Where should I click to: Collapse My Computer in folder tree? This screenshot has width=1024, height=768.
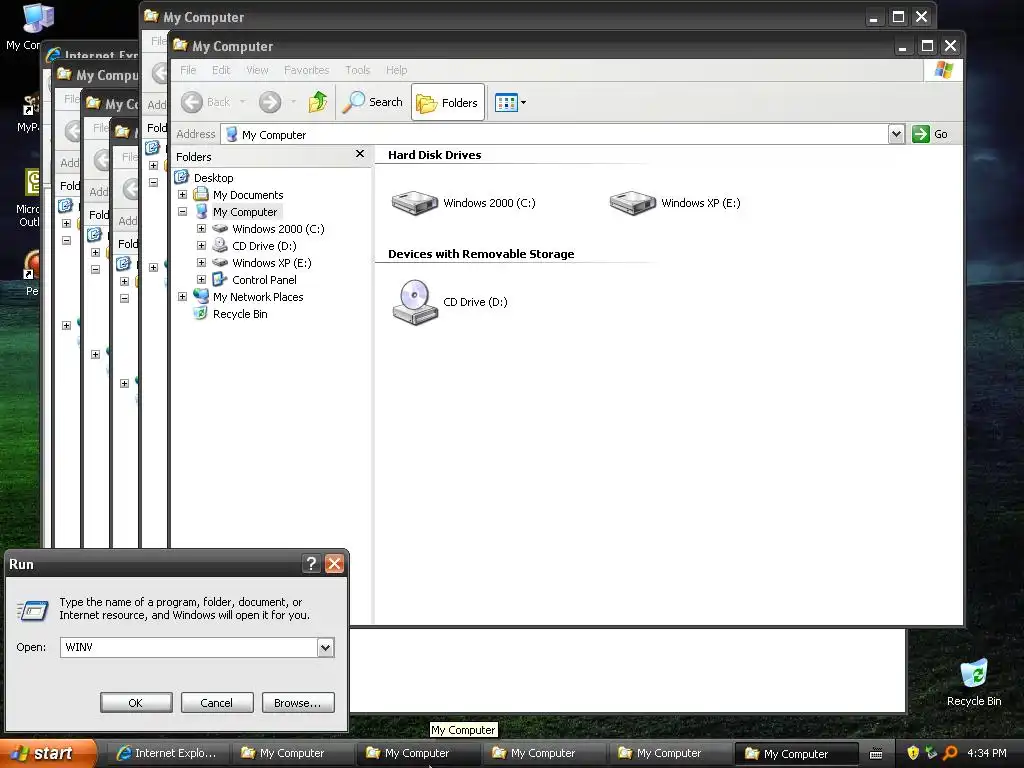pyautogui.click(x=183, y=212)
